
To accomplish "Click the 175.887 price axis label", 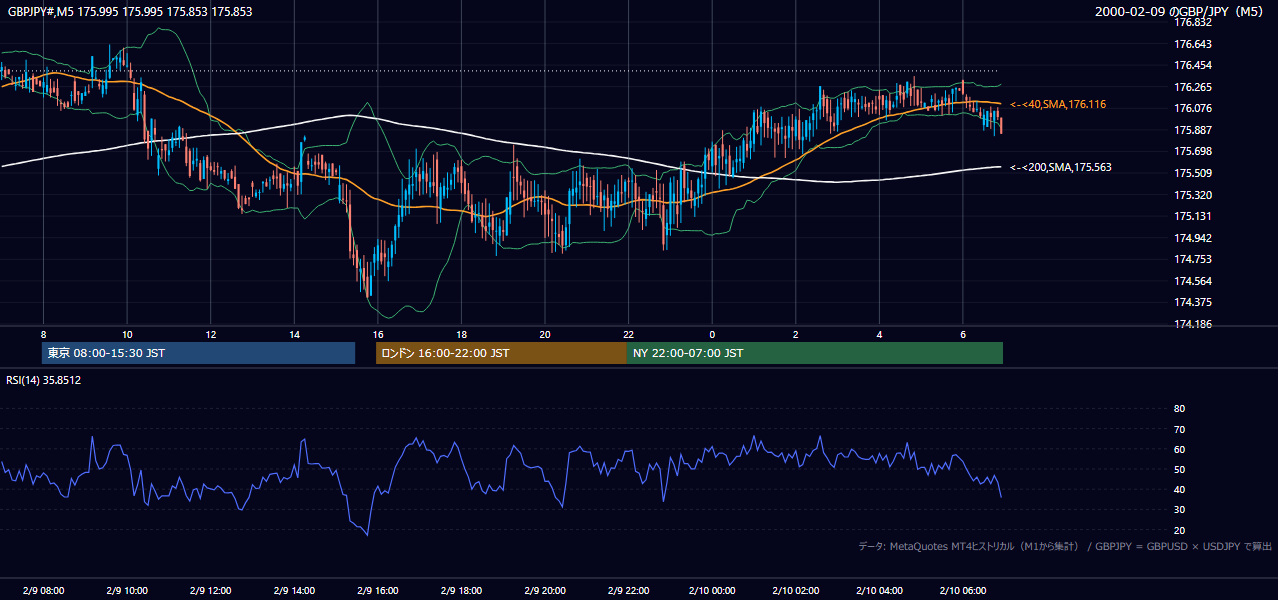I will (x=1193, y=130).
